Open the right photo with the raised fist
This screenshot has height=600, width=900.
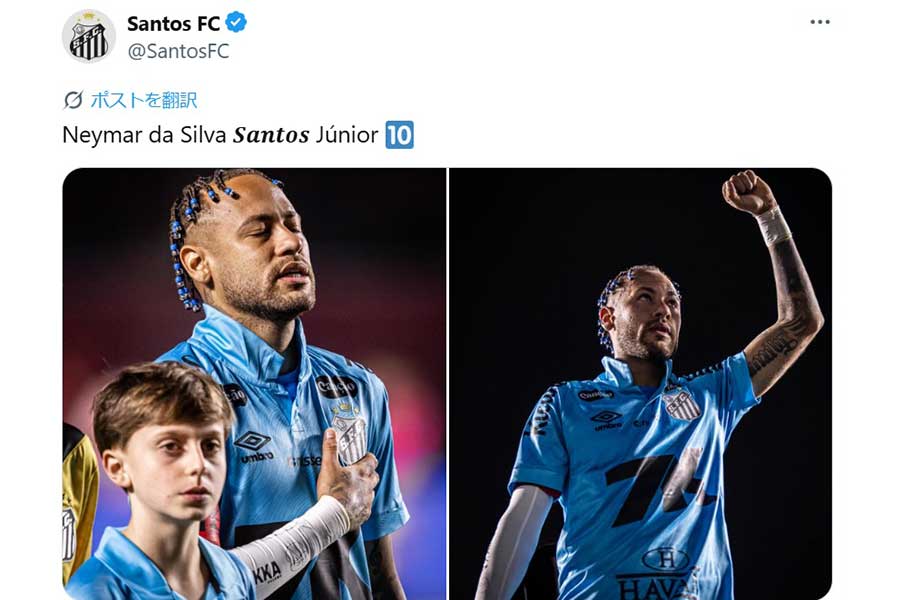click(640, 384)
